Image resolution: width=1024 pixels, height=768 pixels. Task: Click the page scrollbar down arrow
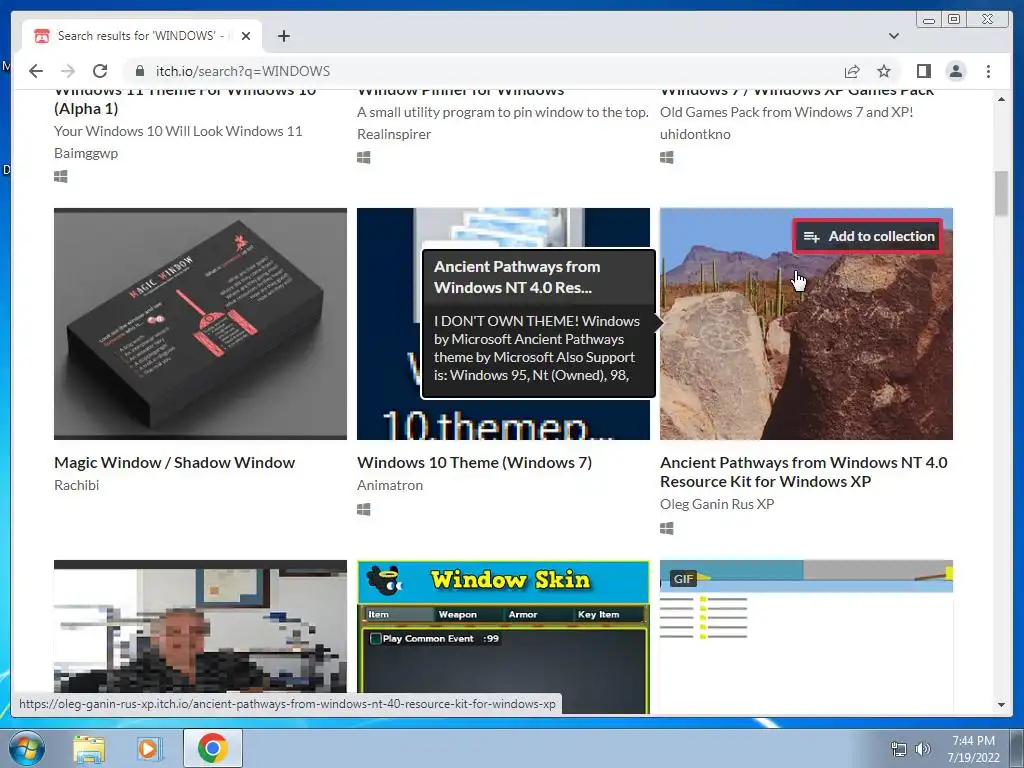point(1001,705)
